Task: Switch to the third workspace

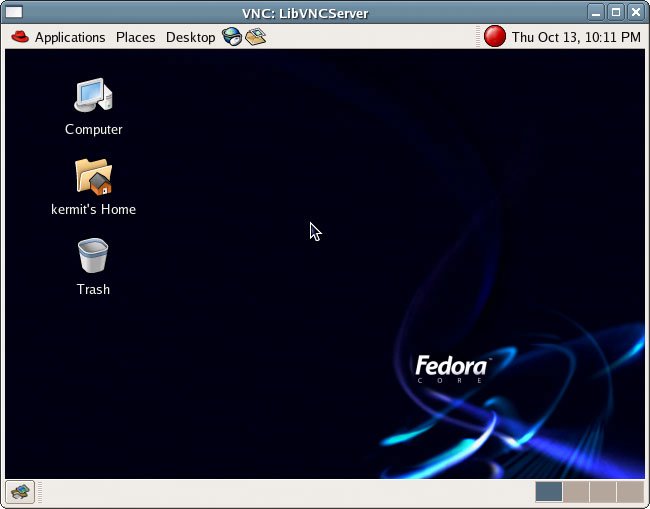Action: coord(603,491)
